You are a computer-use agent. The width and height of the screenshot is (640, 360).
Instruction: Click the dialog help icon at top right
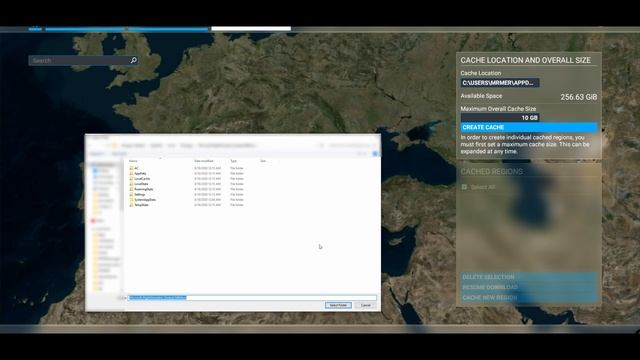tap(375, 153)
